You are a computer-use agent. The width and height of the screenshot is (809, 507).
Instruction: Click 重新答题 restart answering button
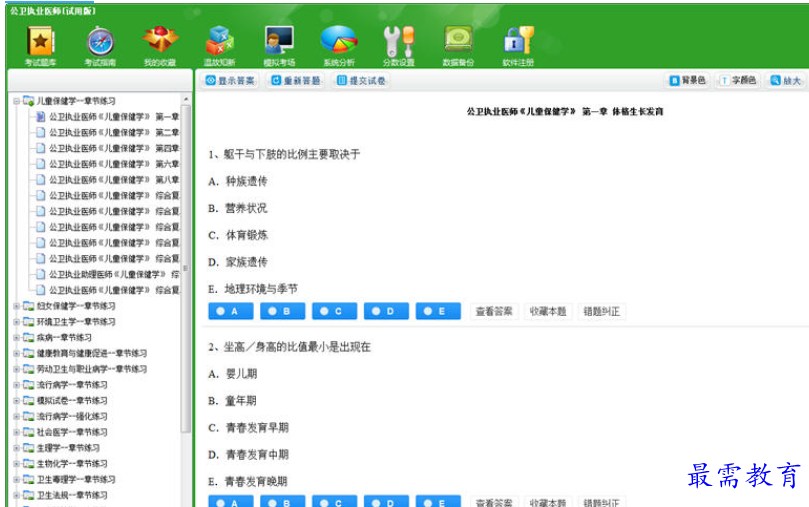click(296, 80)
